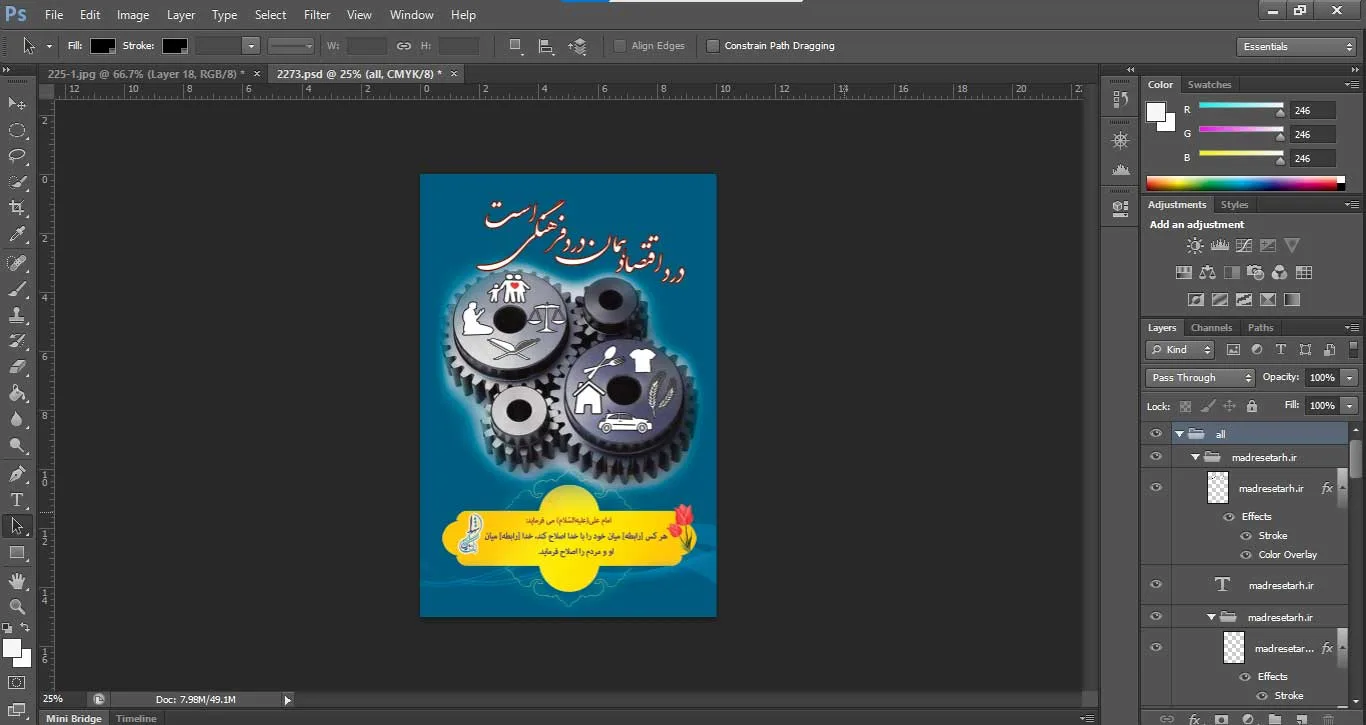Image resolution: width=1366 pixels, height=725 pixels.
Task: Hide the "all" layer group
Action: [1156, 434]
